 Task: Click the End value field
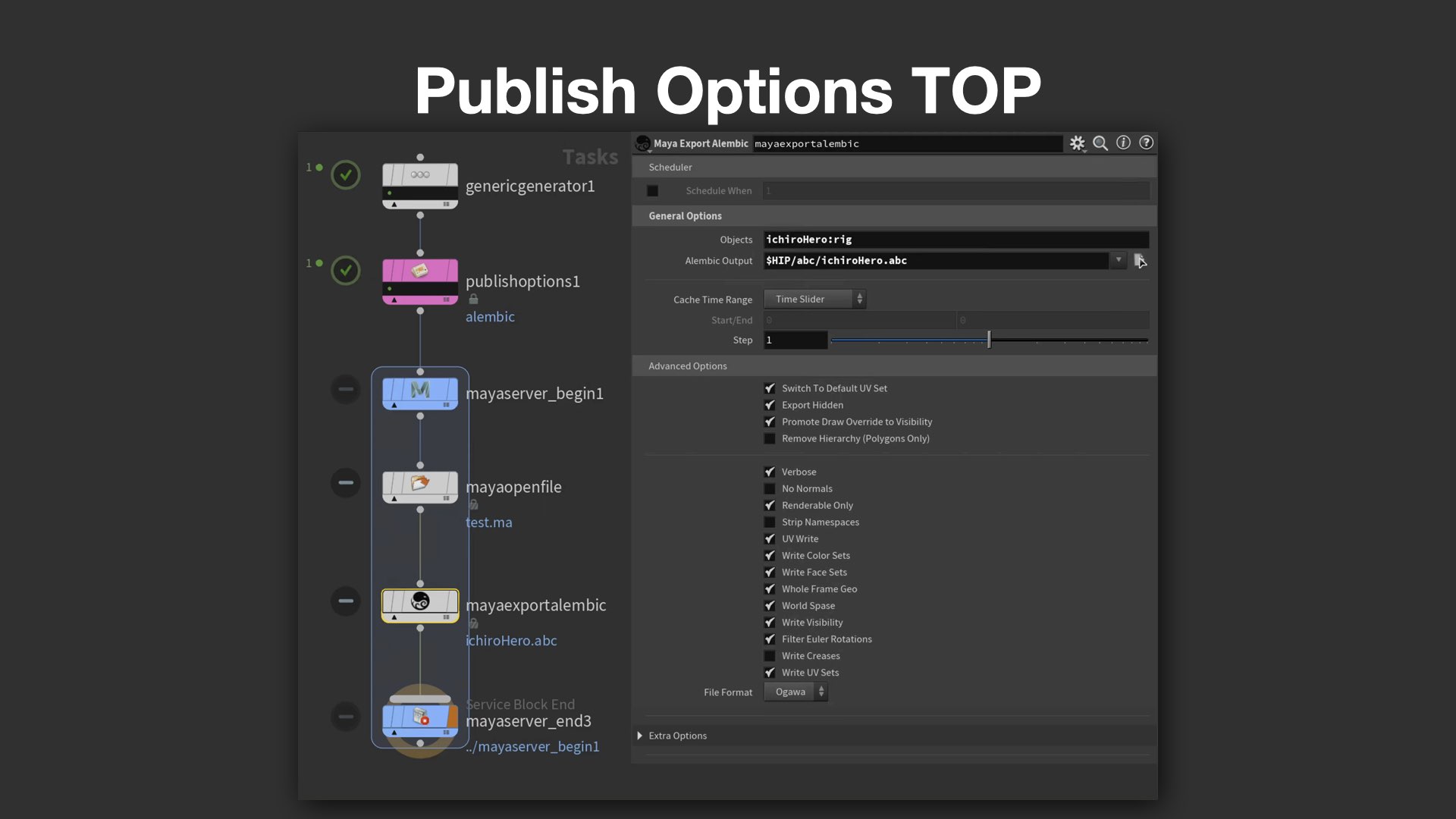click(1053, 321)
